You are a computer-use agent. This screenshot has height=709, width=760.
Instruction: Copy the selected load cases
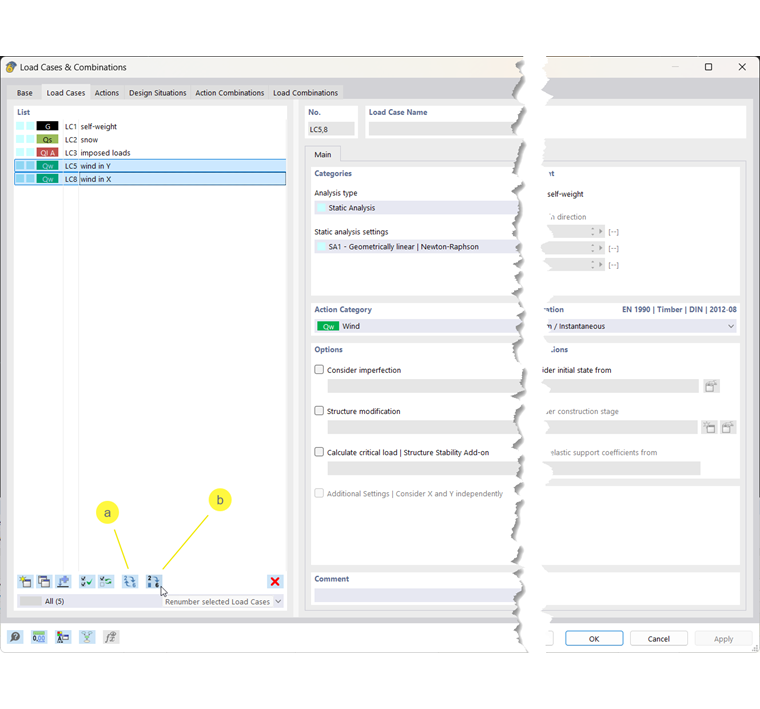[x=44, y=581]
